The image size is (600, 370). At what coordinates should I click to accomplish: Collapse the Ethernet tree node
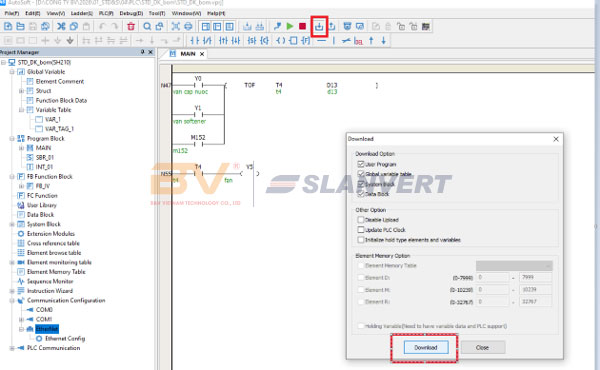pos(21,329)
